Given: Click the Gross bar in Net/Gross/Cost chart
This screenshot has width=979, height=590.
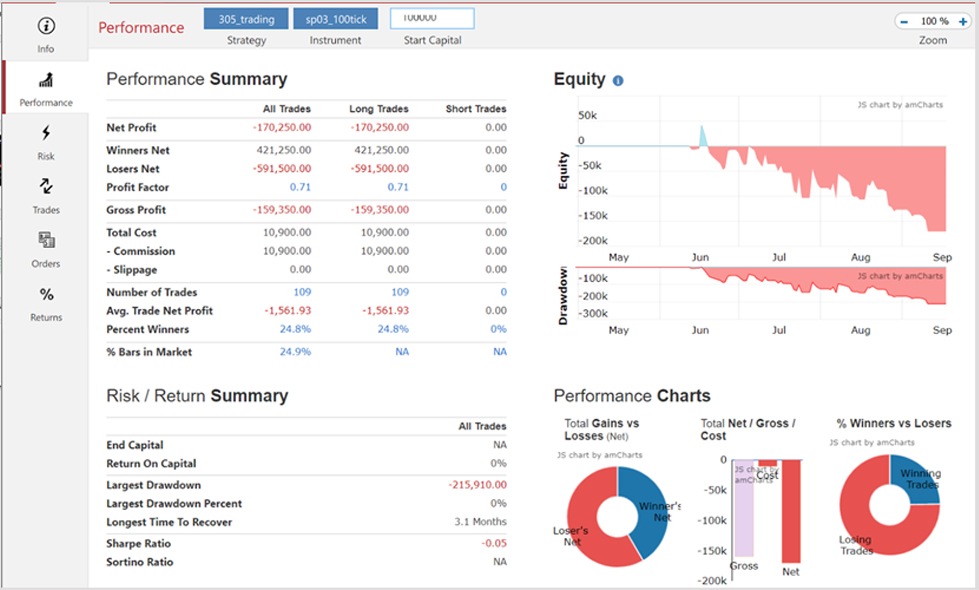Looking at the screenshot, I should pos(744,508).
